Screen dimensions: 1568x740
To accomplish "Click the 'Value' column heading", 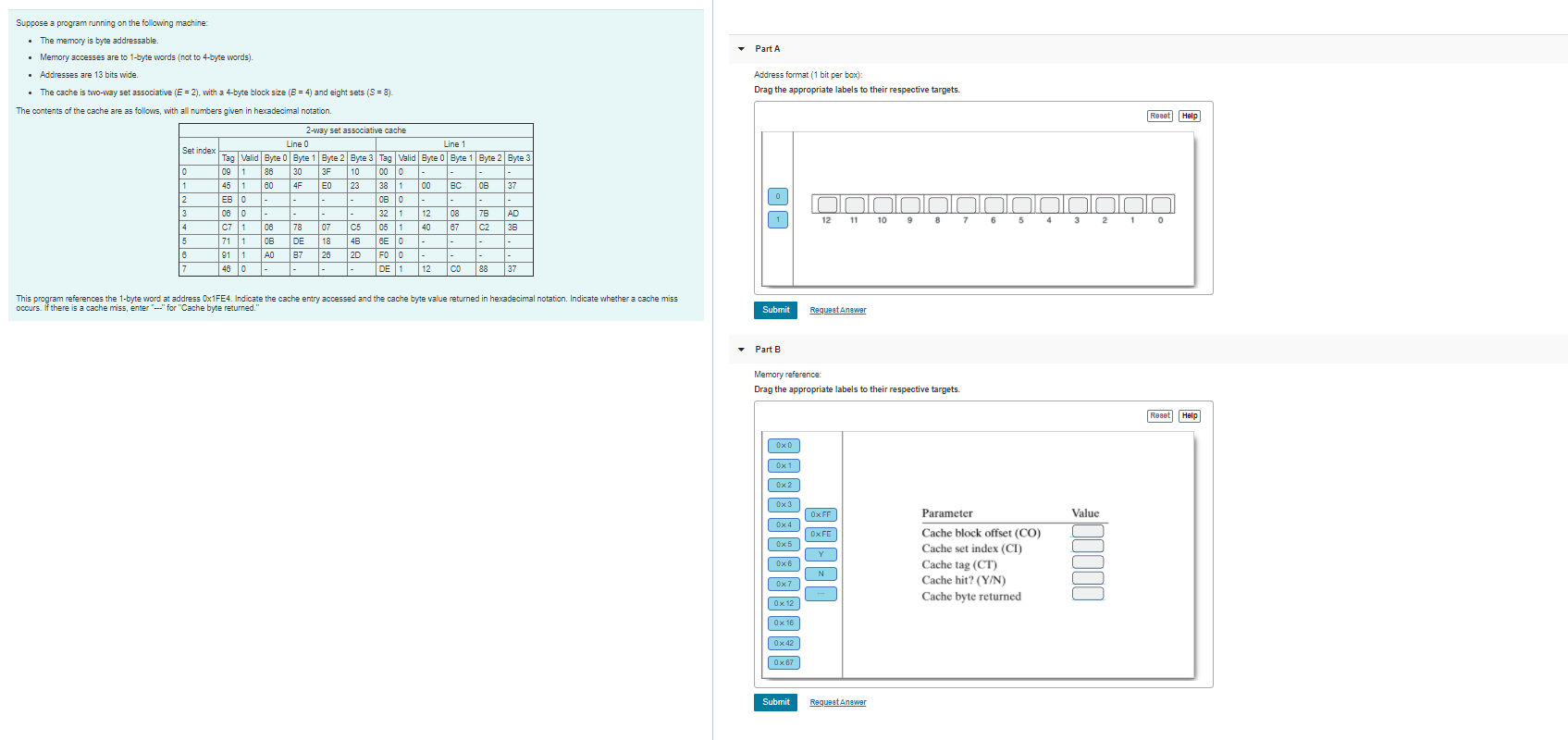I will click(1085, 513).
